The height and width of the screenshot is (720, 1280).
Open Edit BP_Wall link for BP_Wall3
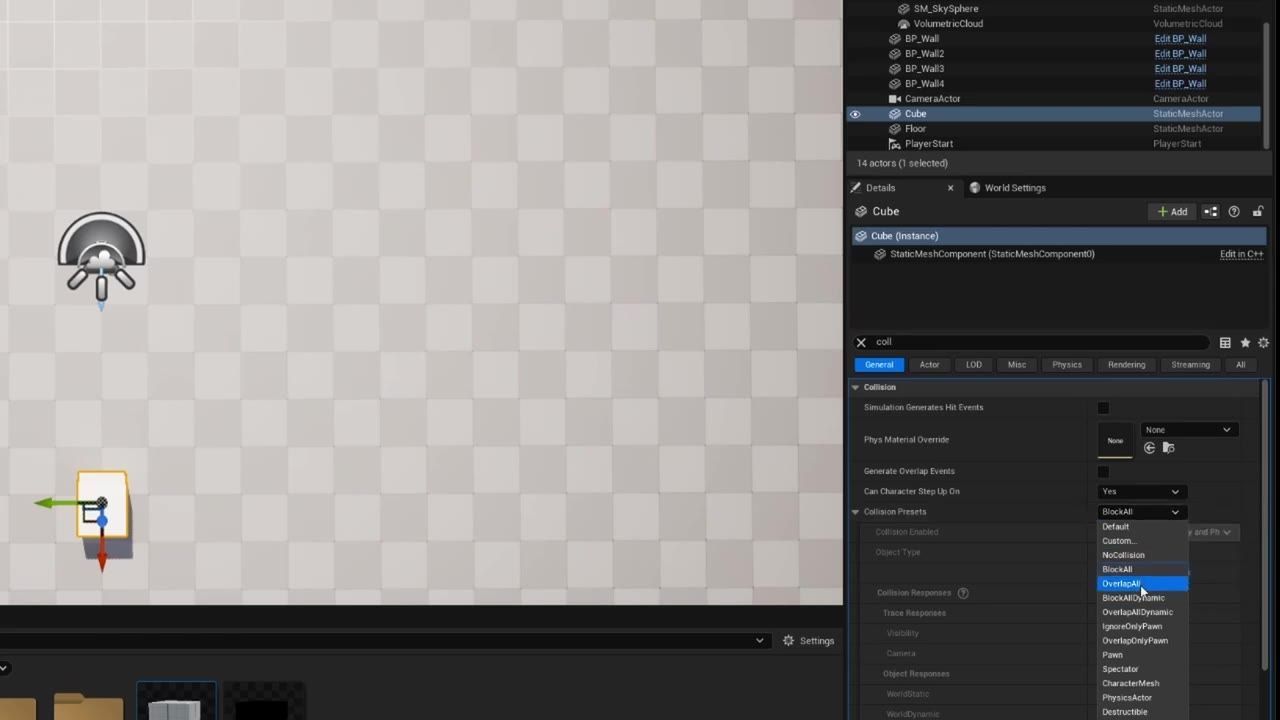pos(1180,69)
